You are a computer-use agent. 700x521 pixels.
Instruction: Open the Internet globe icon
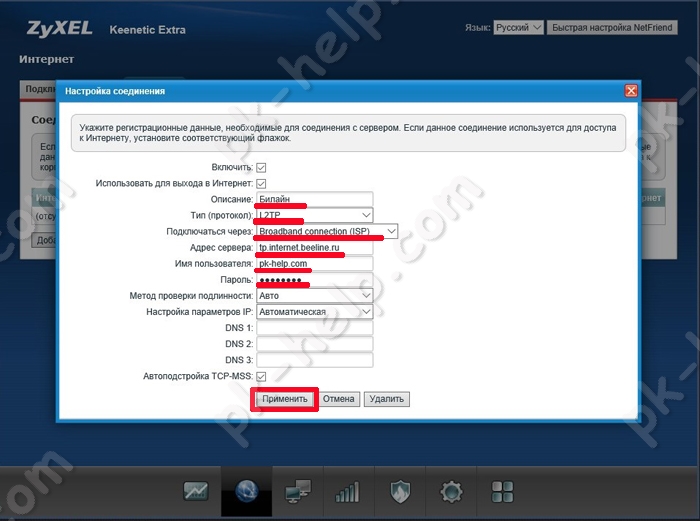tap(246, 492)
